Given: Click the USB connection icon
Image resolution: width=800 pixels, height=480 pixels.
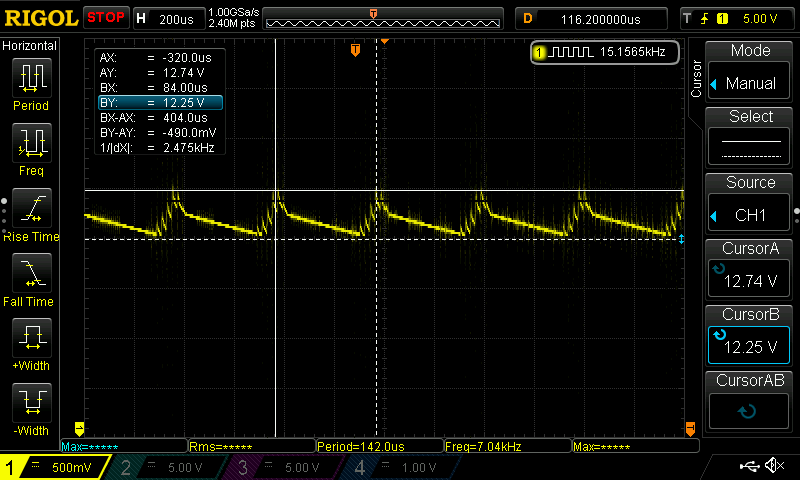Looking at the screenshot, I should click(x=749, y=465).
